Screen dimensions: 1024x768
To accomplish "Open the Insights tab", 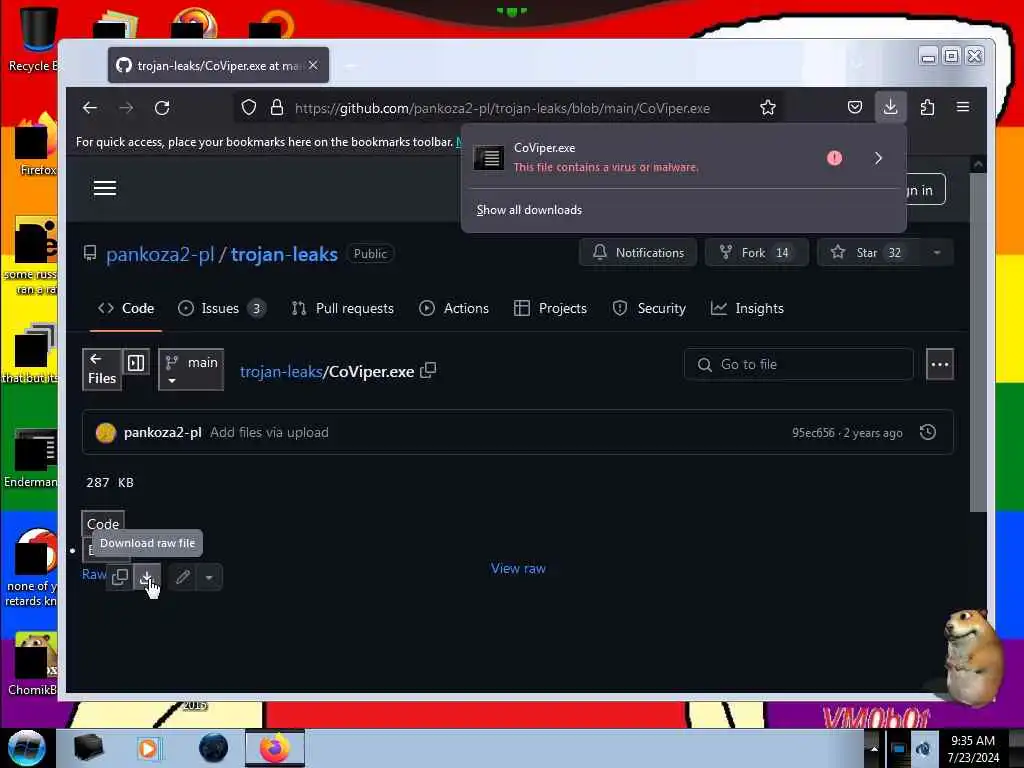I will click(x=747, y=308).
